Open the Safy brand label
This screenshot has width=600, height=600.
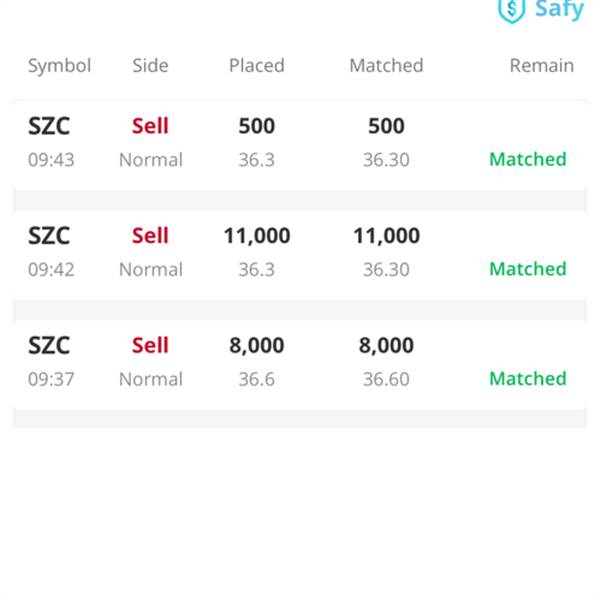coord(559,10)
